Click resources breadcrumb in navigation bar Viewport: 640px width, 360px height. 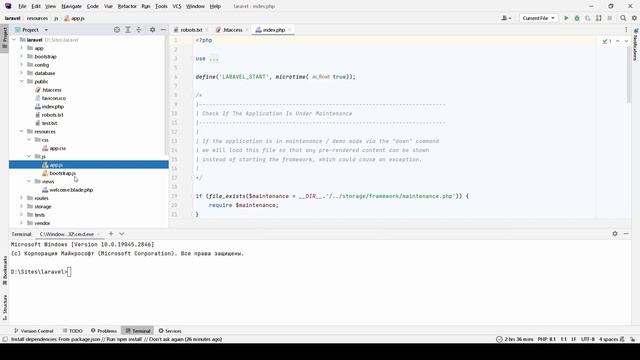point(38,18)
